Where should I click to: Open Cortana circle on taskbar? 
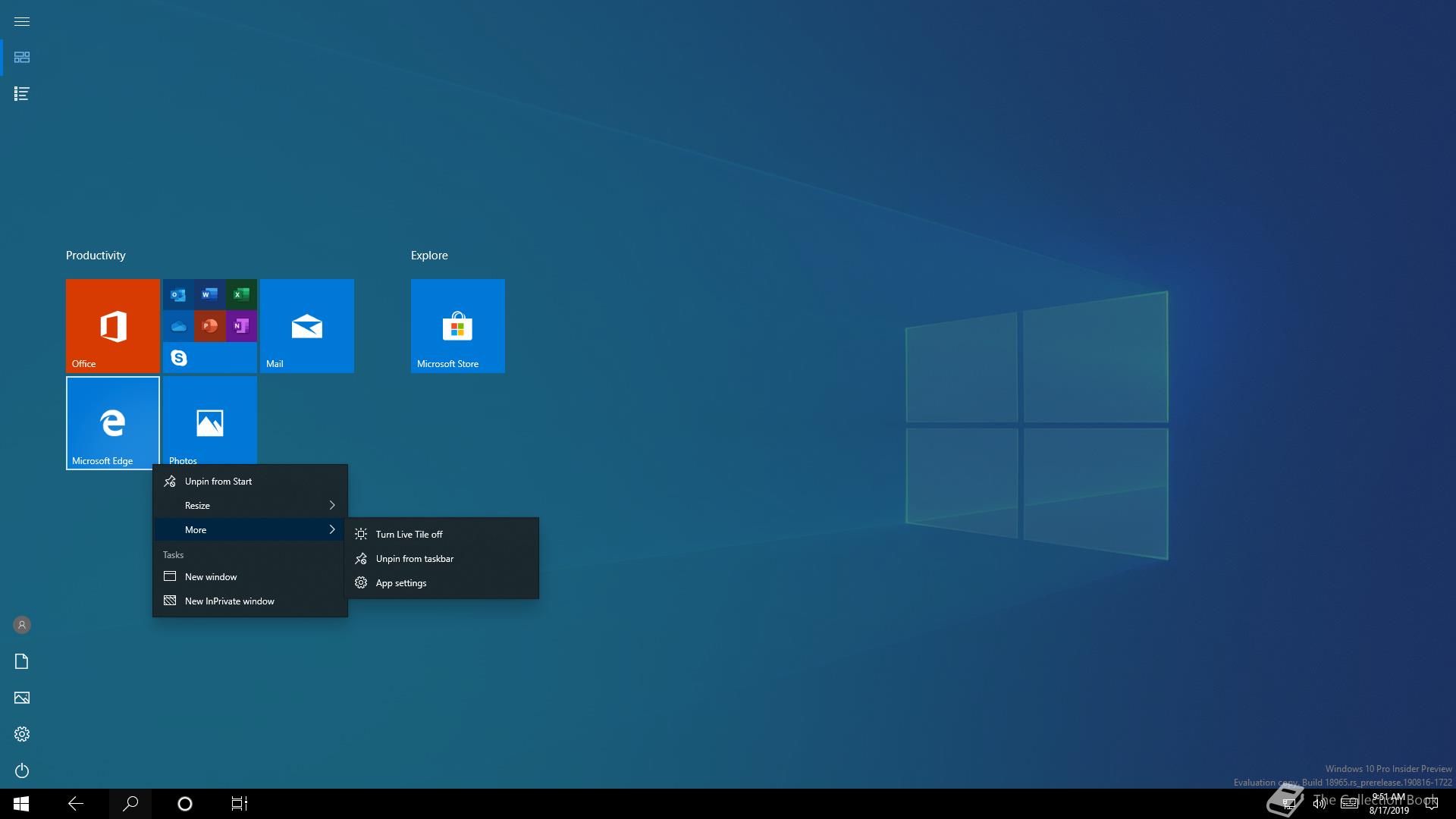pyautogui.click(x=185, y=804)
